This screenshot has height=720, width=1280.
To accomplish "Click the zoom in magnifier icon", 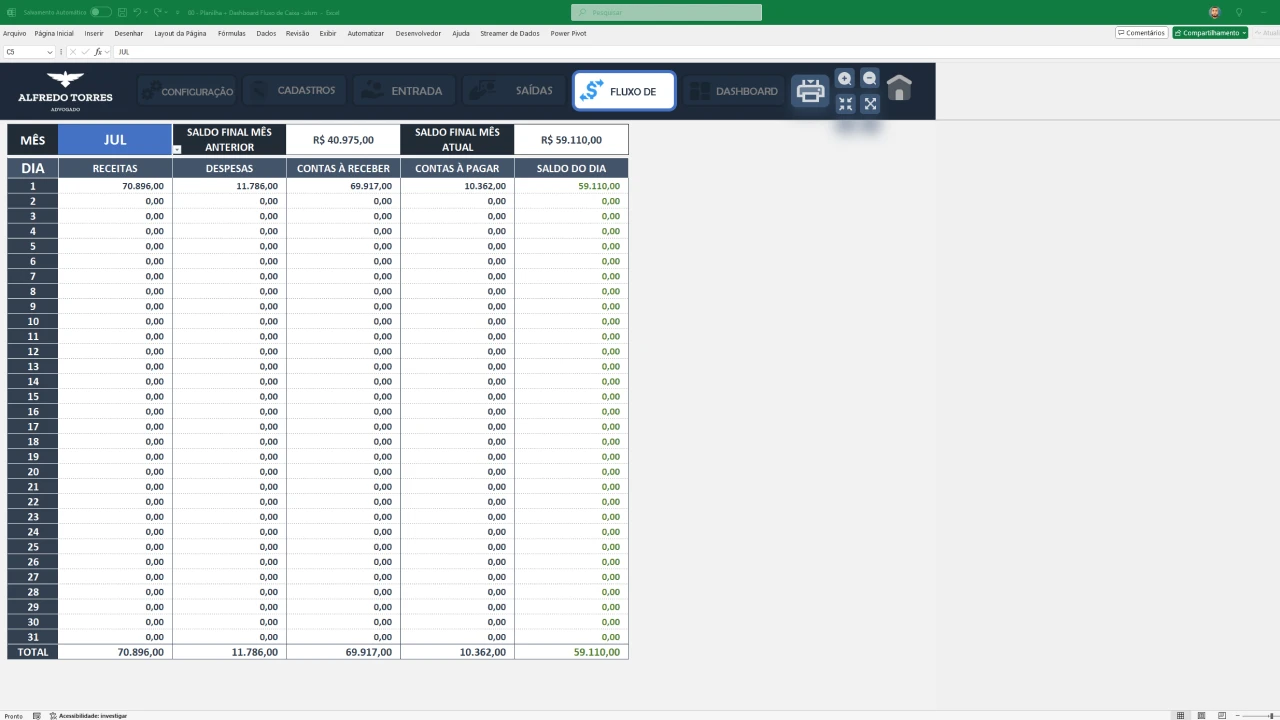I will point(845,79).
